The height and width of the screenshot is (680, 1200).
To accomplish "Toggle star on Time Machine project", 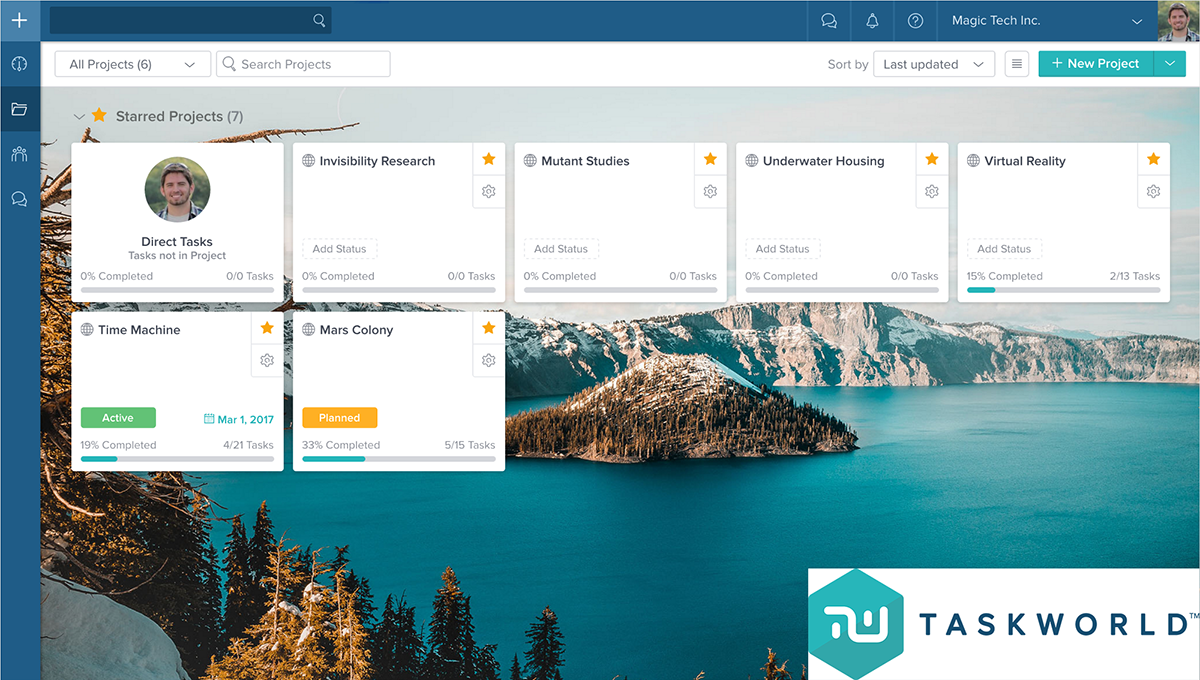I will pos(267,328).
